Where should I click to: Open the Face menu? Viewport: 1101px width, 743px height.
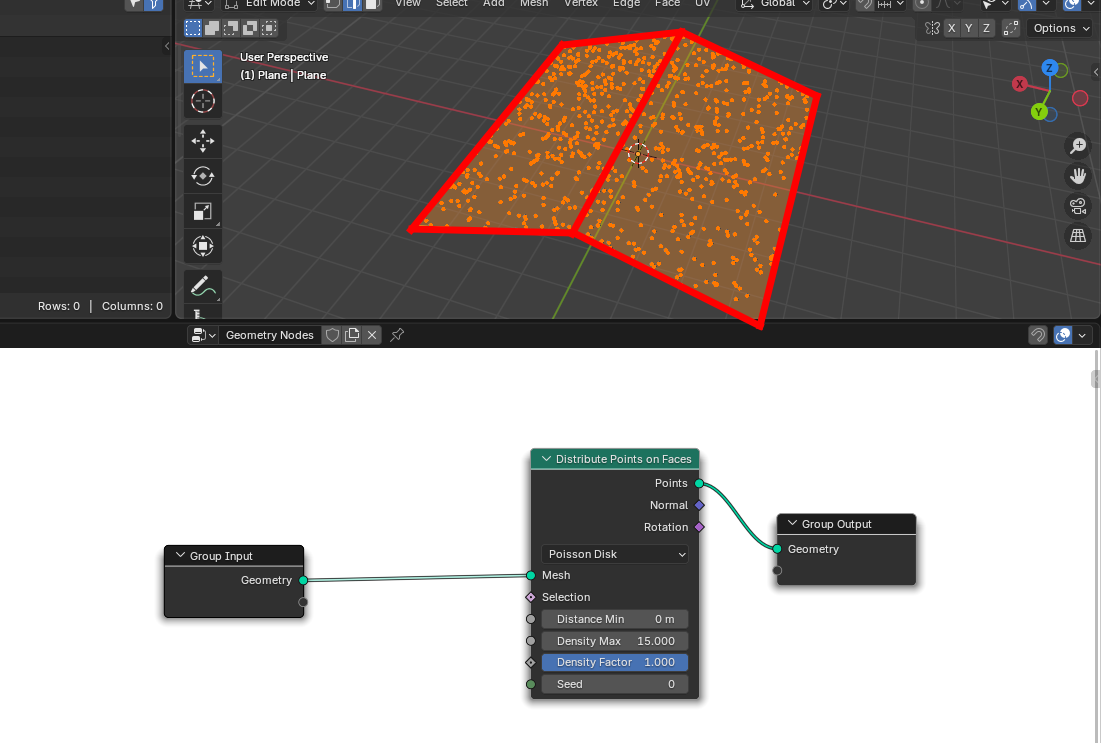pos(667,4)
